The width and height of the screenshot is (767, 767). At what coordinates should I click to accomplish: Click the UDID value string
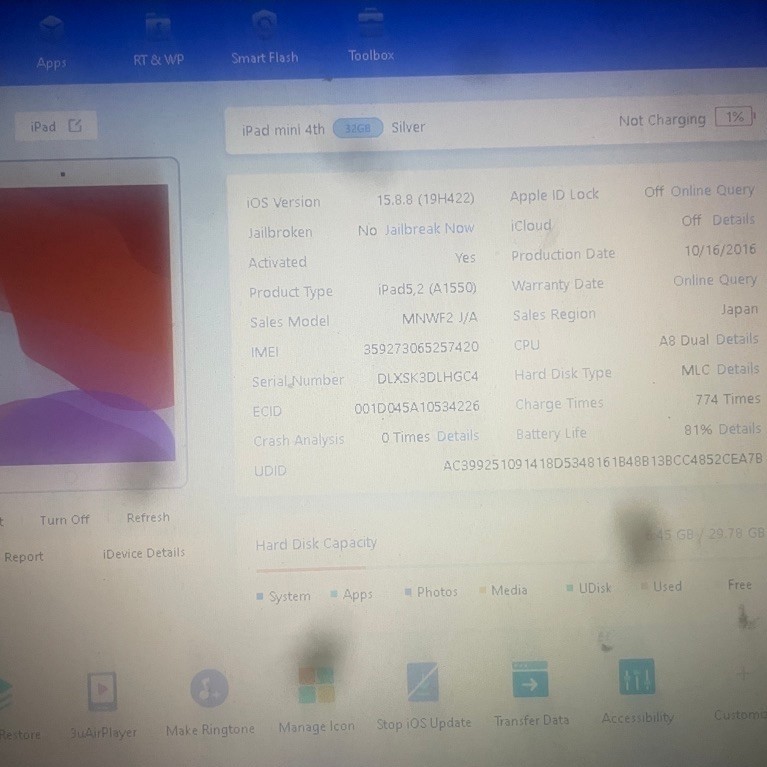[603, 461]
